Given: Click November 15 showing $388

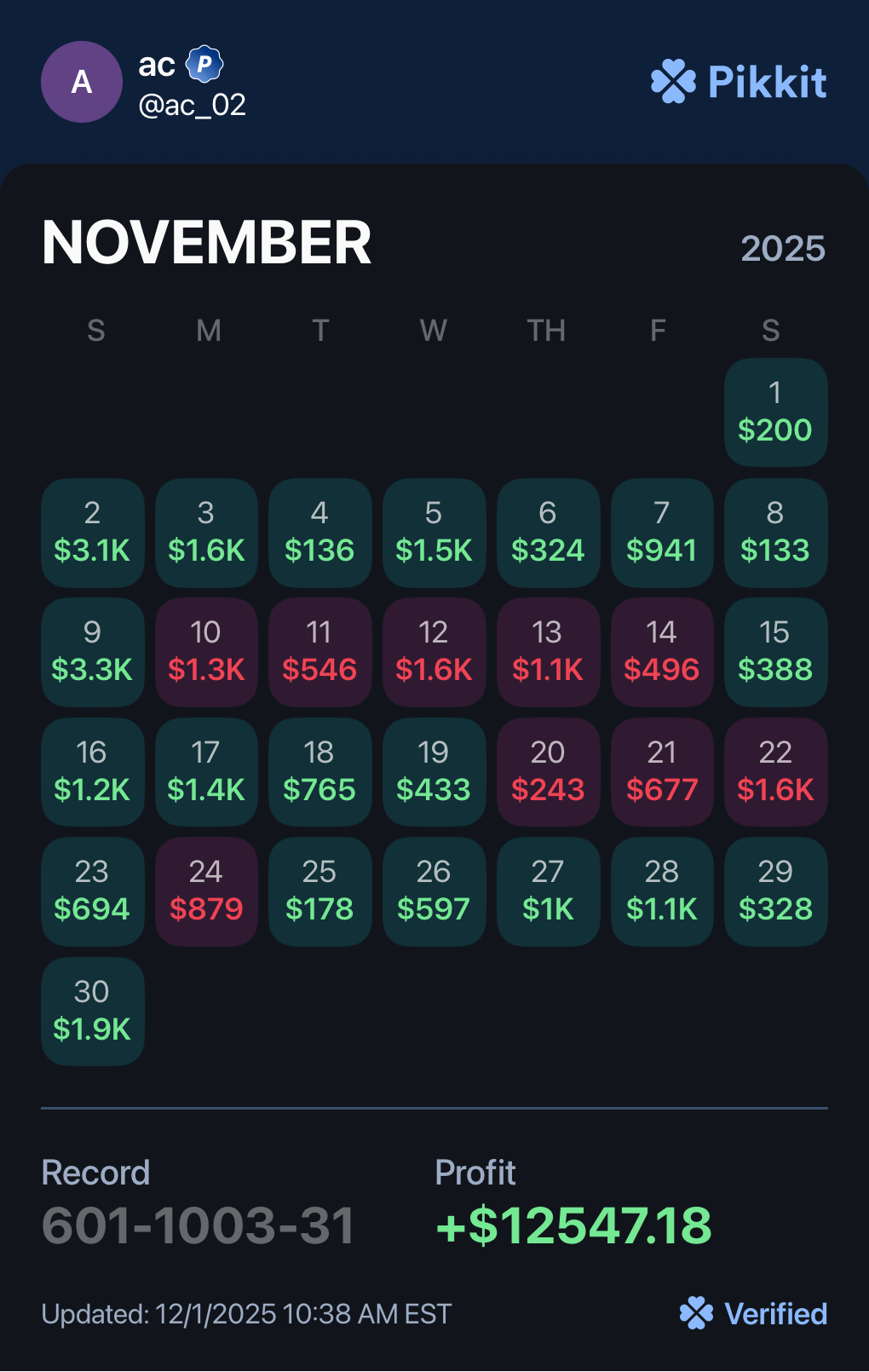Looking at the screenshot, I should 775,652.
